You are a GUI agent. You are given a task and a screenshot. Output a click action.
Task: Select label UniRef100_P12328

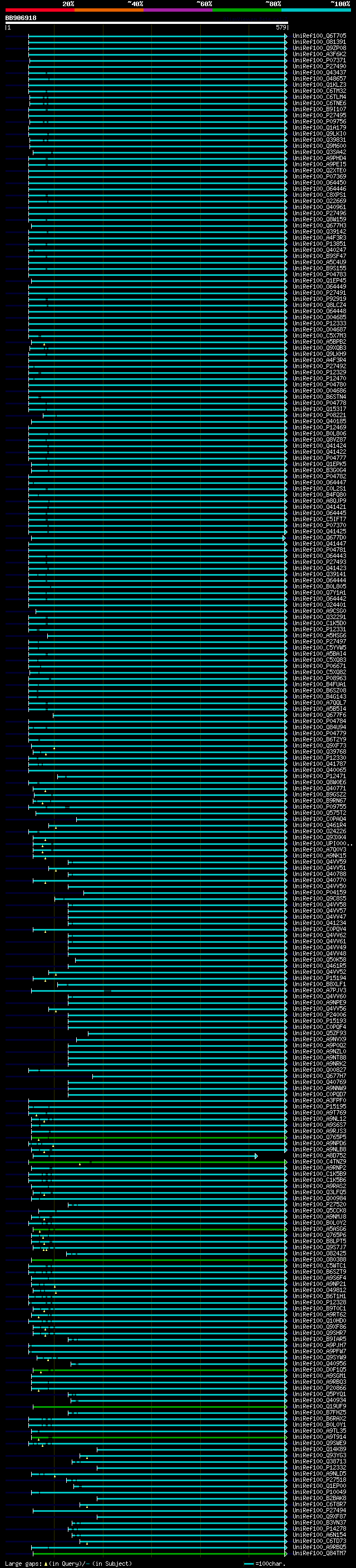[319, 1303]
